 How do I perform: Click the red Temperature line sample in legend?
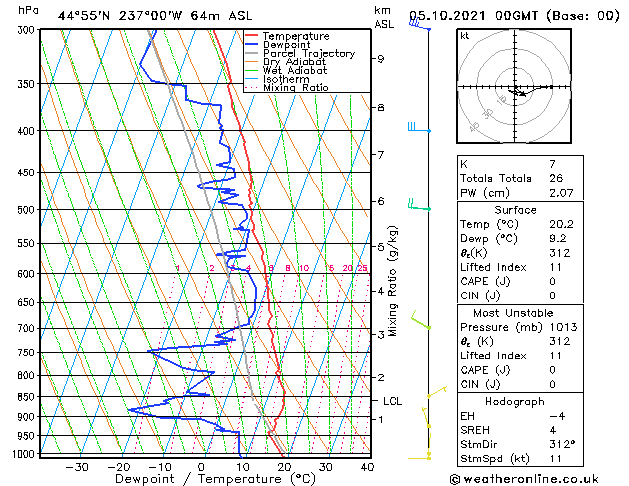point(252,36)
